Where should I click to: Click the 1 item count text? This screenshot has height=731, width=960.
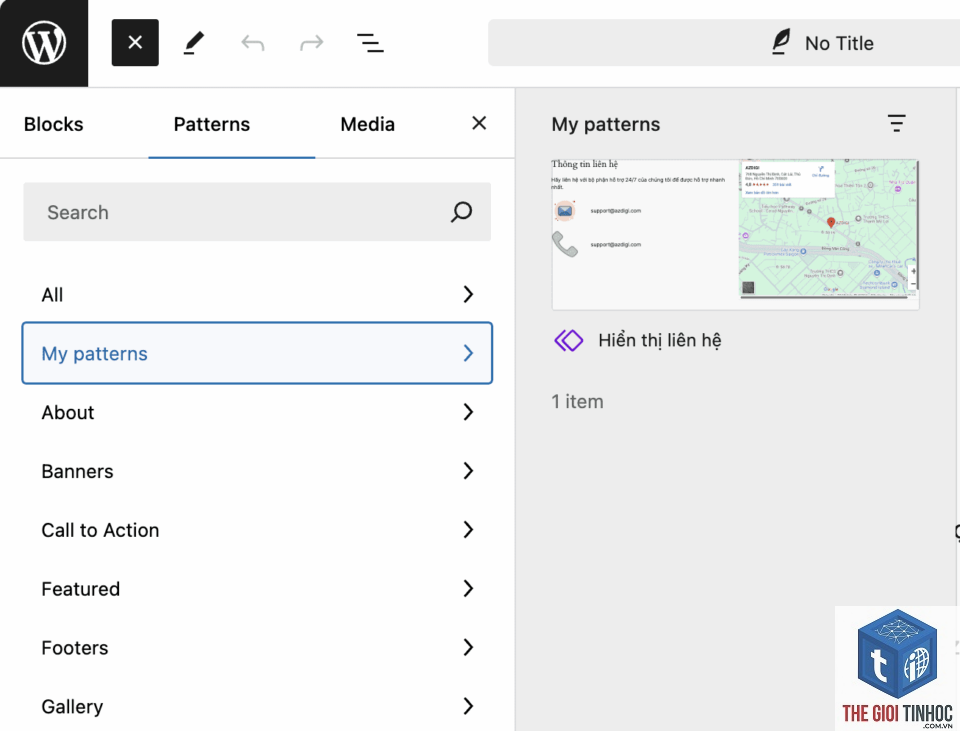577,402
